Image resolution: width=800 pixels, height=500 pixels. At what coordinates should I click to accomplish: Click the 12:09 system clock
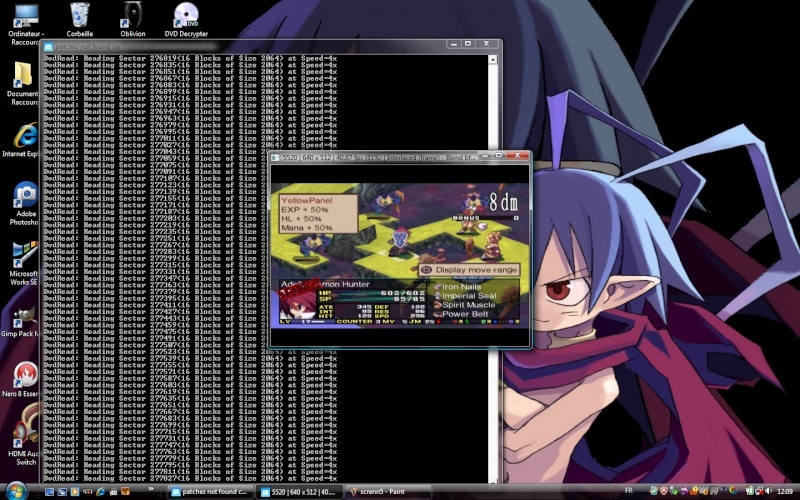tap(785, 491)
